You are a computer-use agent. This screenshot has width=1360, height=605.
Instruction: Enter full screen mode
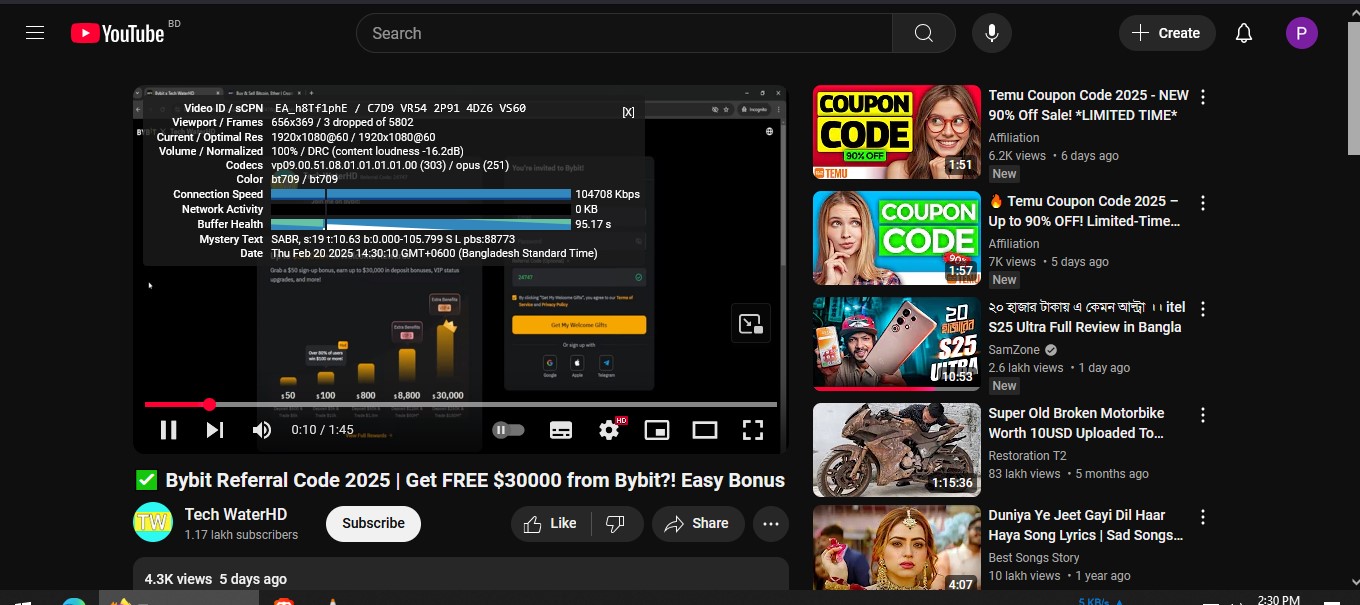[753, 430]
